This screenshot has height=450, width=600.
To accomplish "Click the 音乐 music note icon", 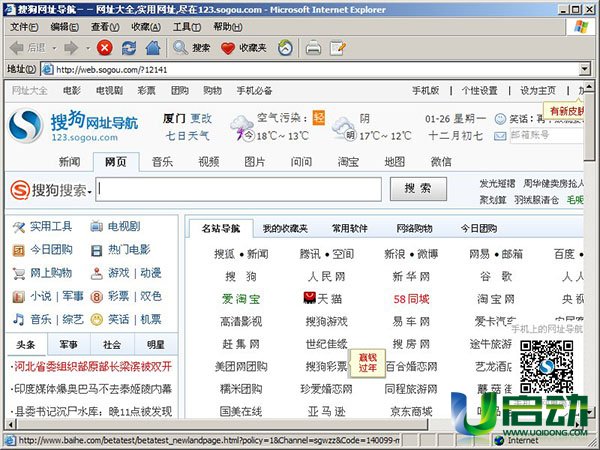I will pos(18,319).
